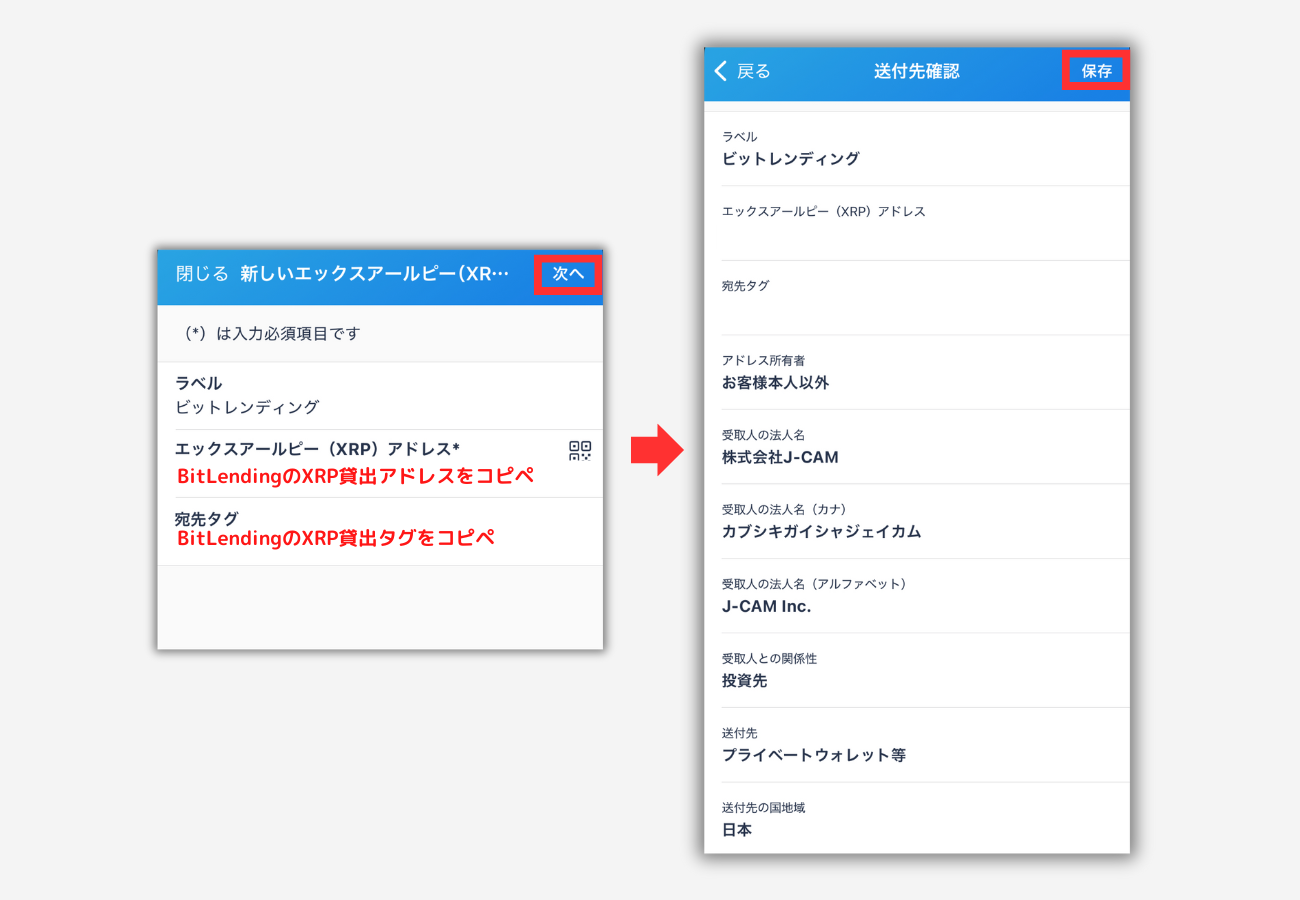Tap 閉じる to dismiss the form
The height and width of the screenshot is (900, 1300).
(202, 273)
